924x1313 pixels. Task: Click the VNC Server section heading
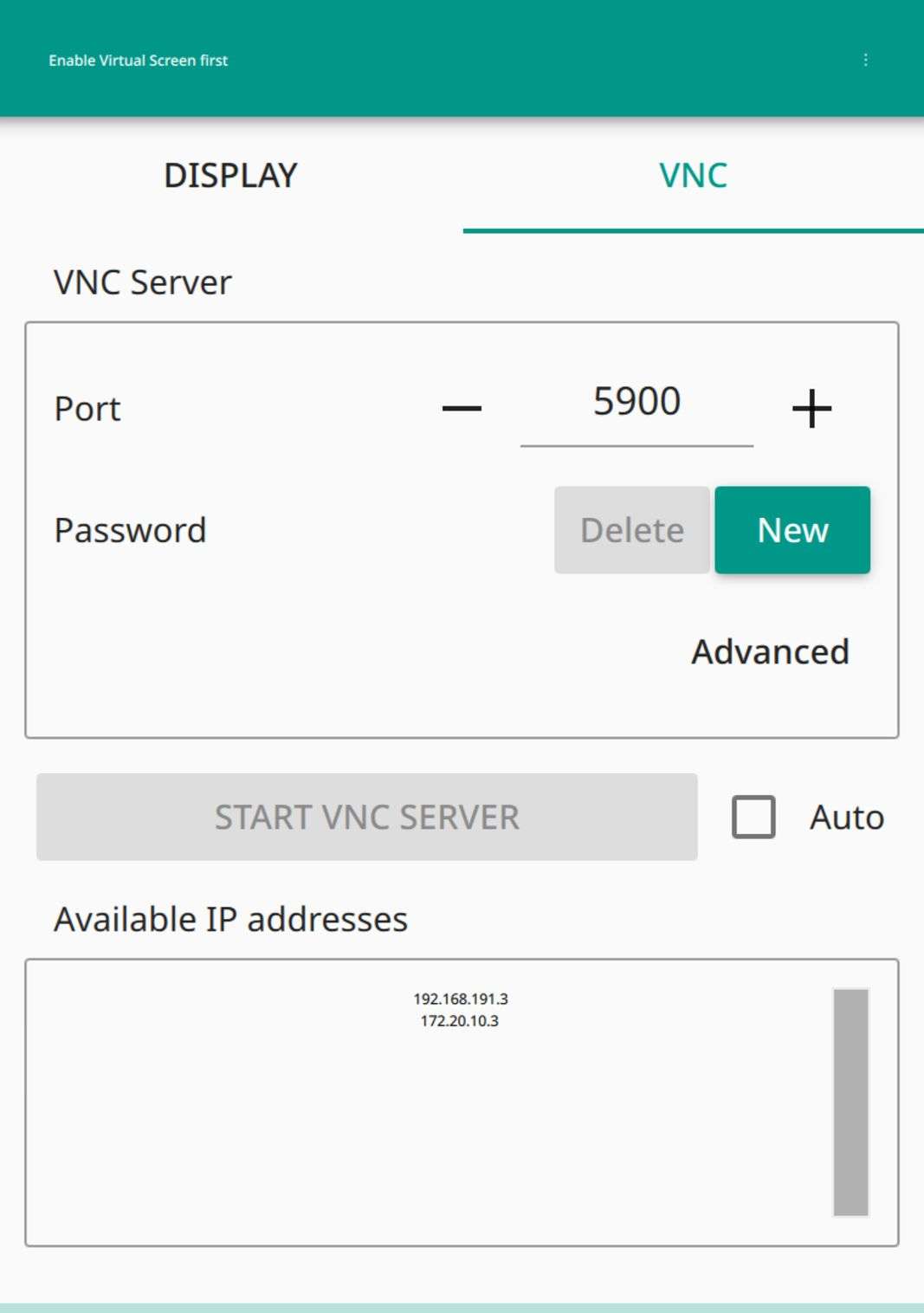coord(143,282)
